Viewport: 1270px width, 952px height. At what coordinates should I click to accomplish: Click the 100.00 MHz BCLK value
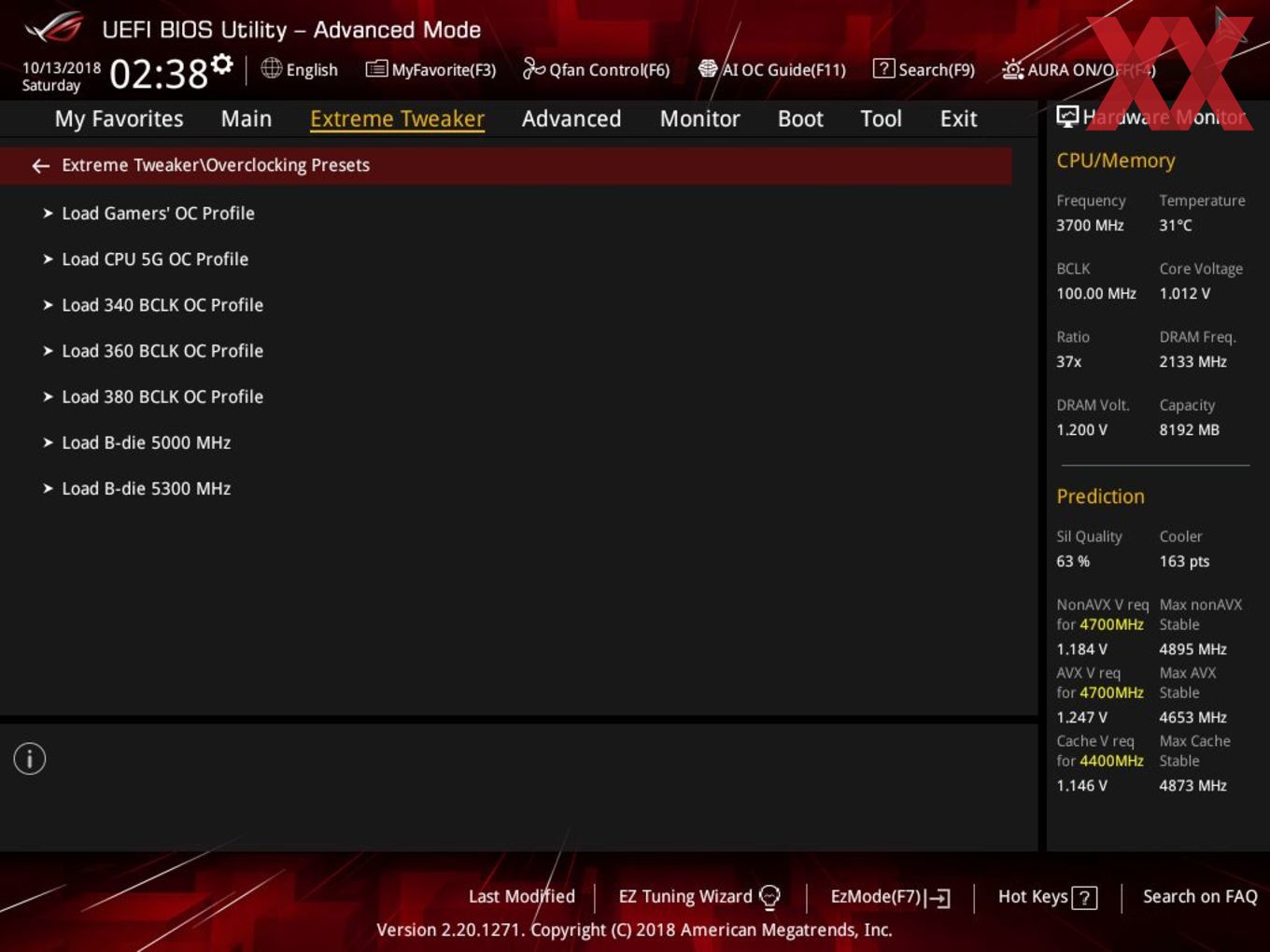1096,293
